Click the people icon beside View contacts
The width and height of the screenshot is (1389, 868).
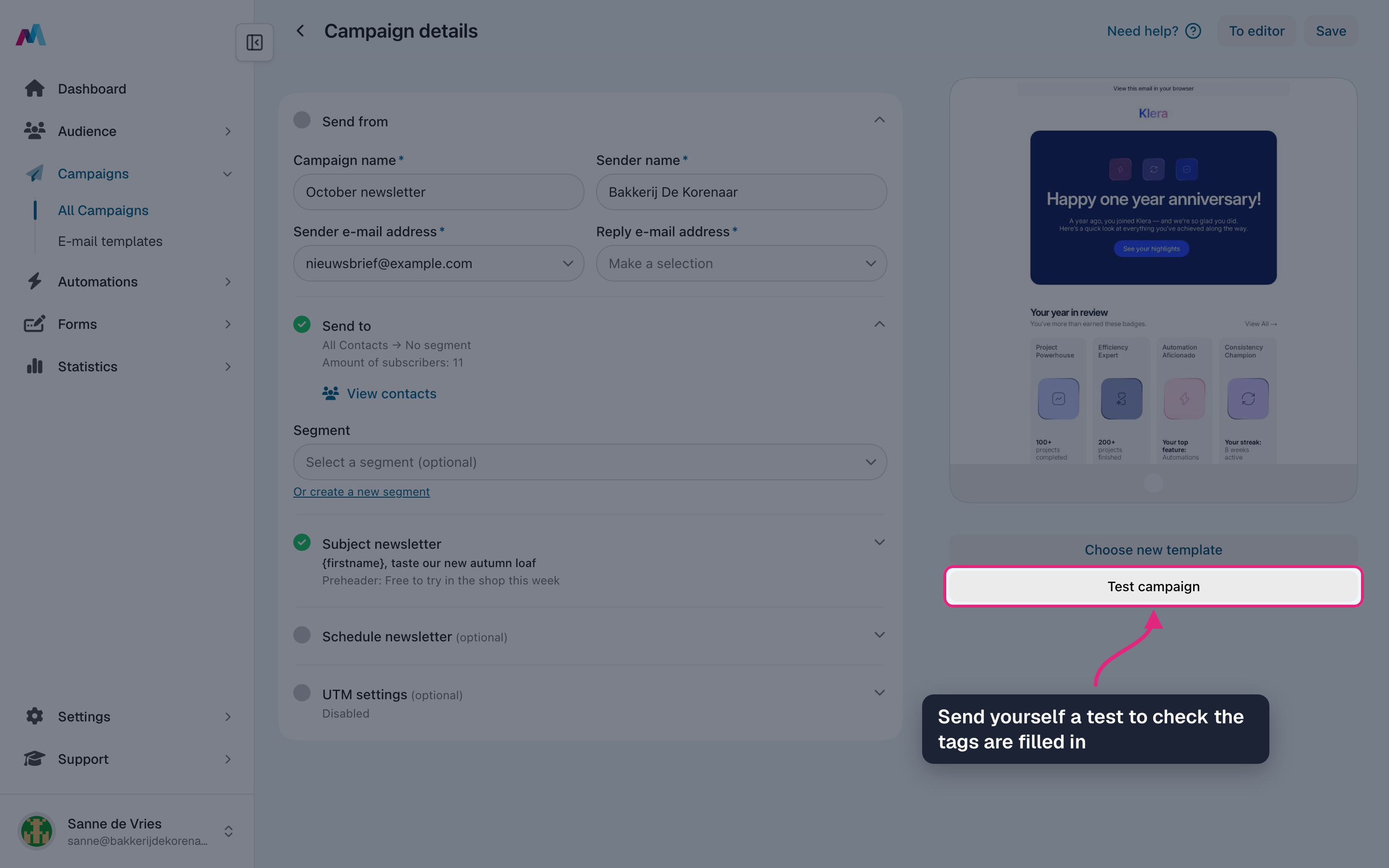[330, 393]
